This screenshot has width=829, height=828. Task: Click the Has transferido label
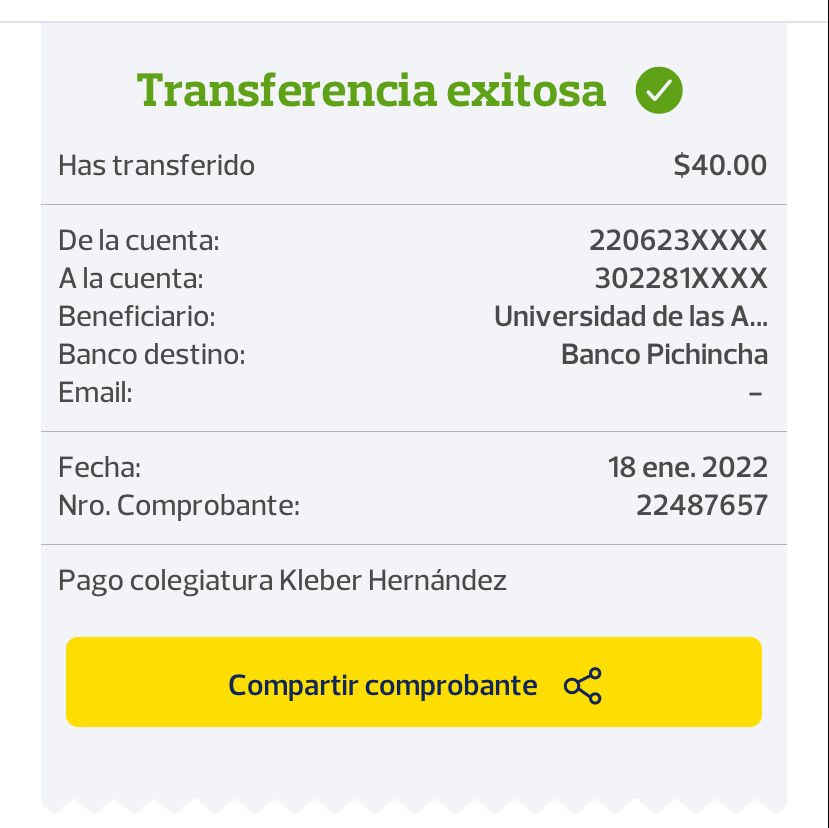[156, 165]
